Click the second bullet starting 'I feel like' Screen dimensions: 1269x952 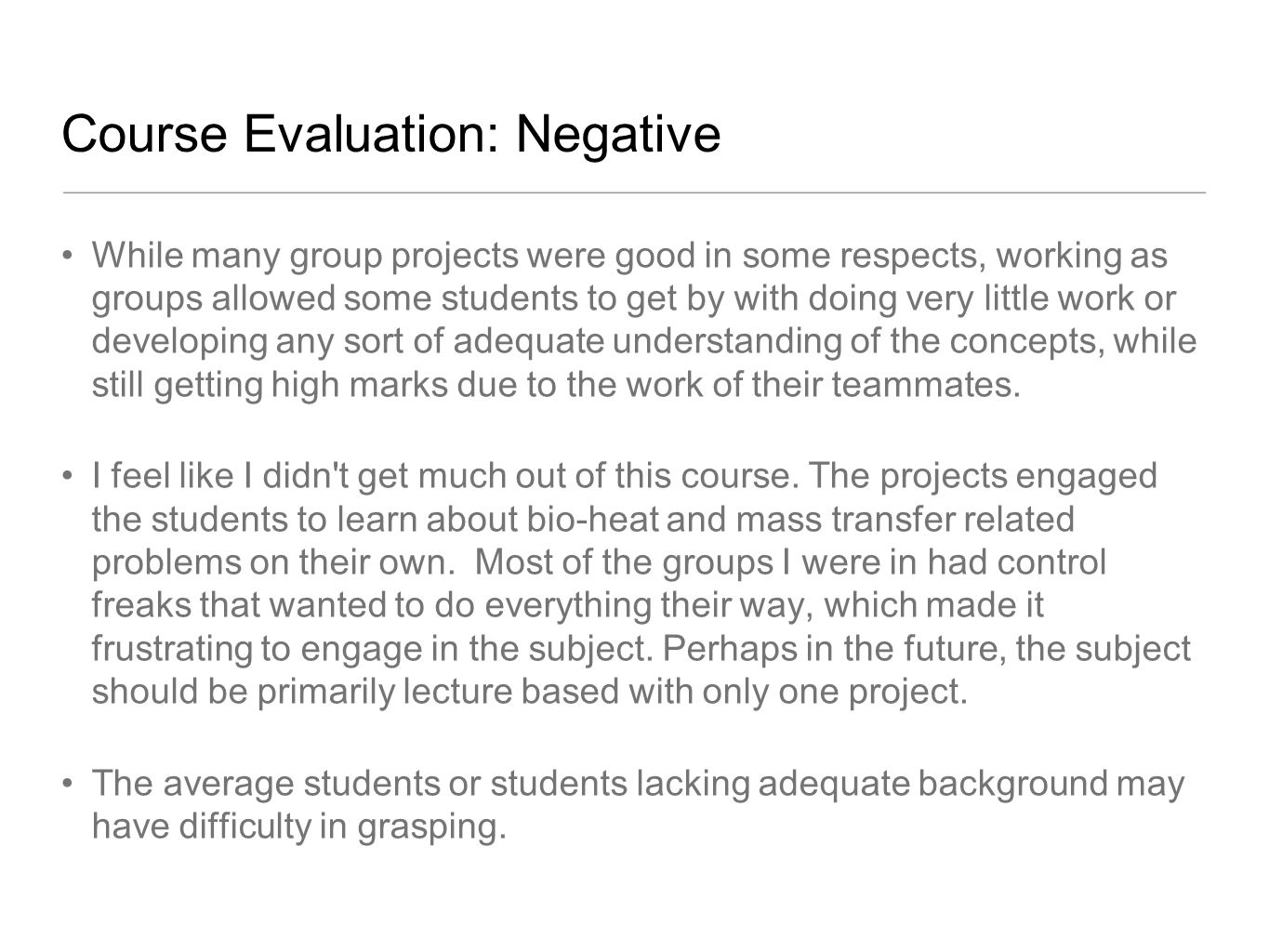pyautogui.click(x=641, y=584)
